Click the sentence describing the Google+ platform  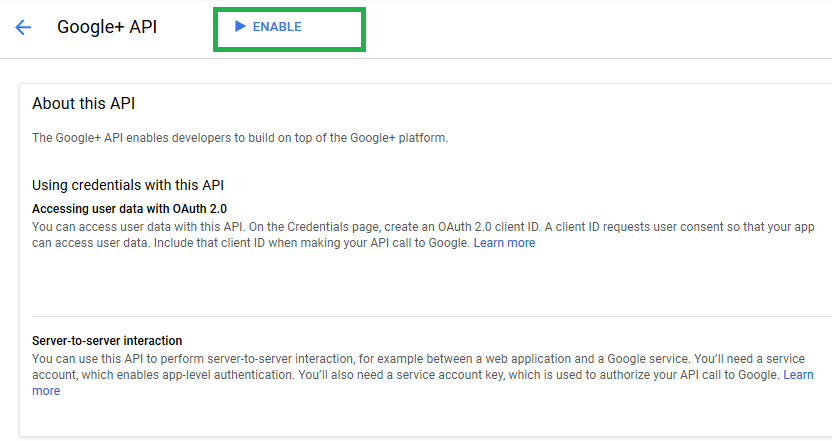point(240,138)
